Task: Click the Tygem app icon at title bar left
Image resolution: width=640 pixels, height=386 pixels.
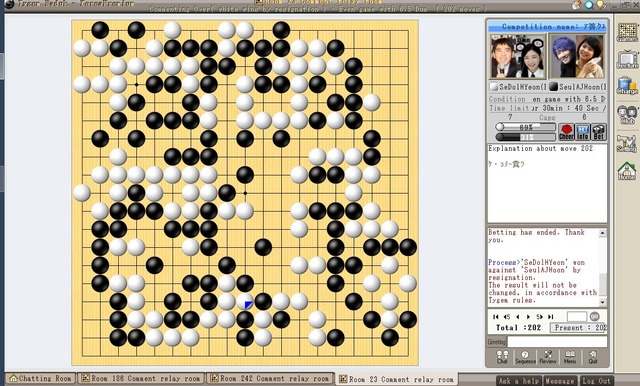Action: [x=8, y=4]
